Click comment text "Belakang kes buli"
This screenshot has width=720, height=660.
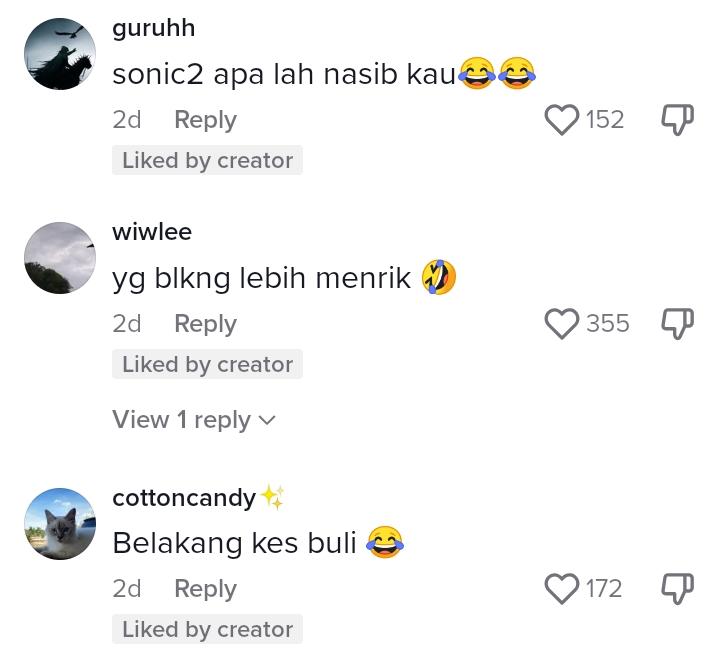click(x=235, y=543)
